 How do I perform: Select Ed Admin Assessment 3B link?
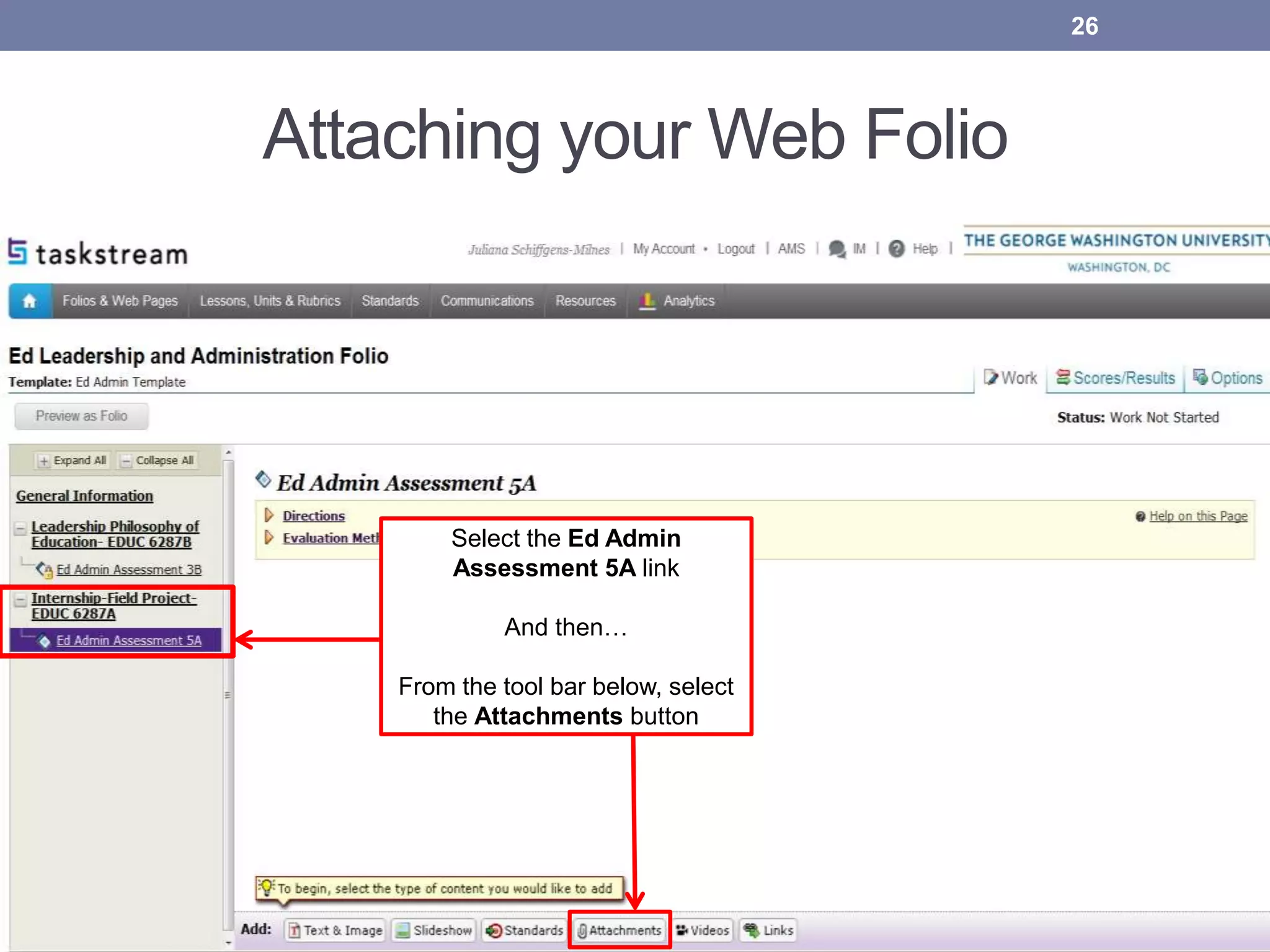click(129, 570)
